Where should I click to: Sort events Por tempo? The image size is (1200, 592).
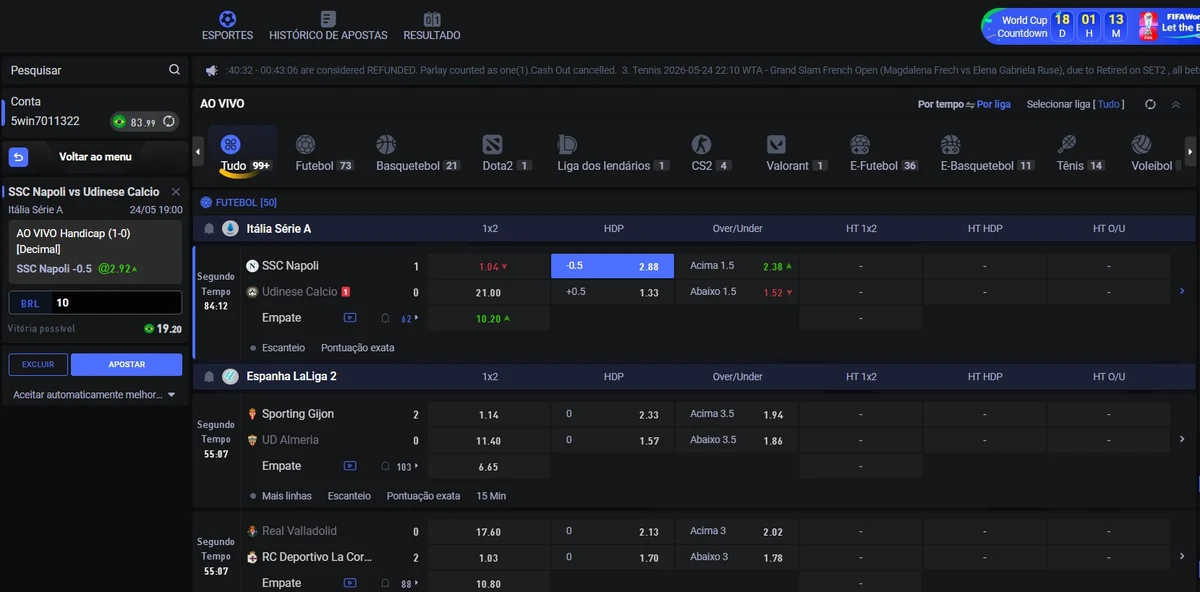point(940,104)
